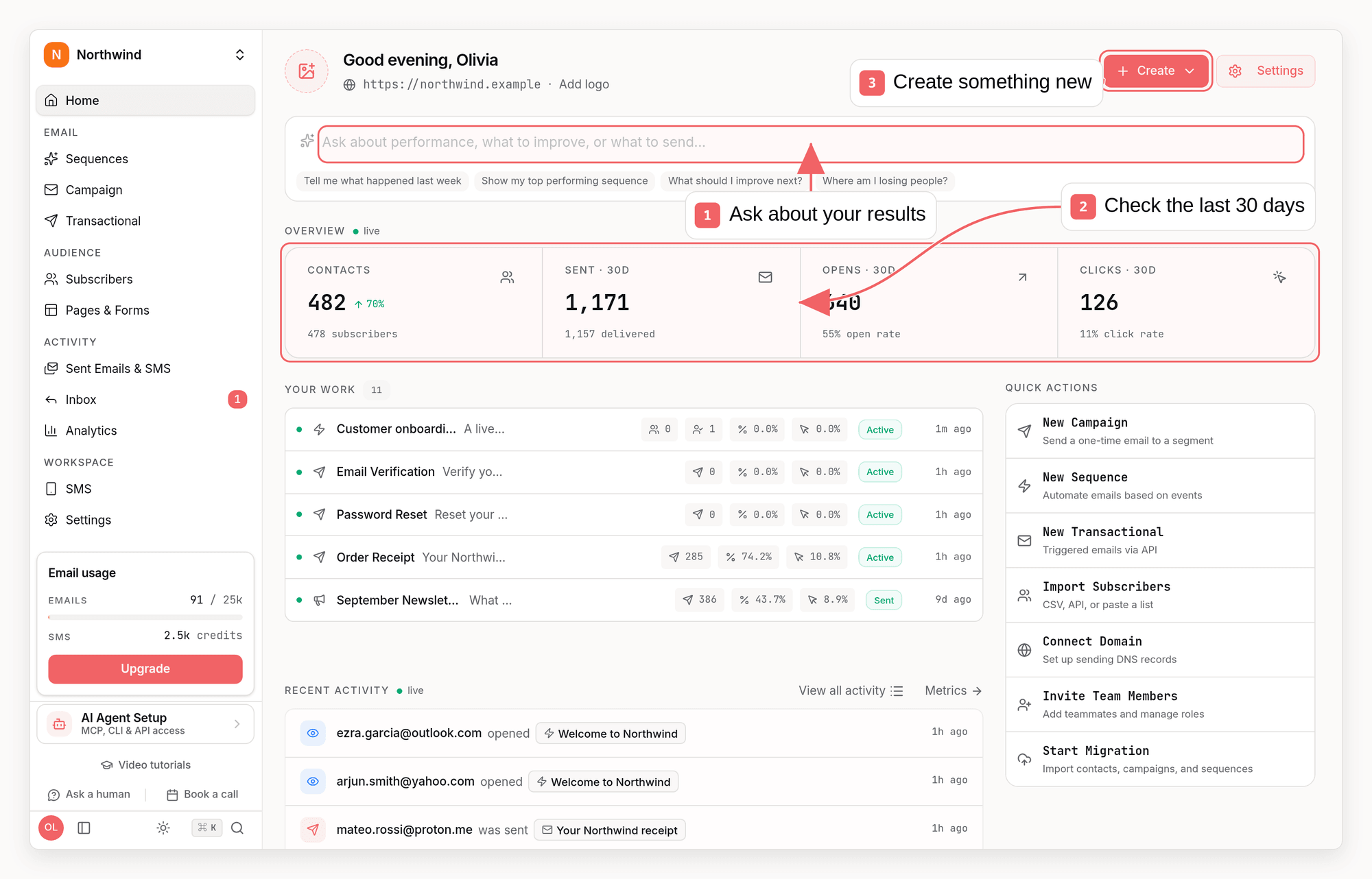The width and height of the screenshot is (1372, 879).
Task: Click the Upgrade button
Action: 145,669
